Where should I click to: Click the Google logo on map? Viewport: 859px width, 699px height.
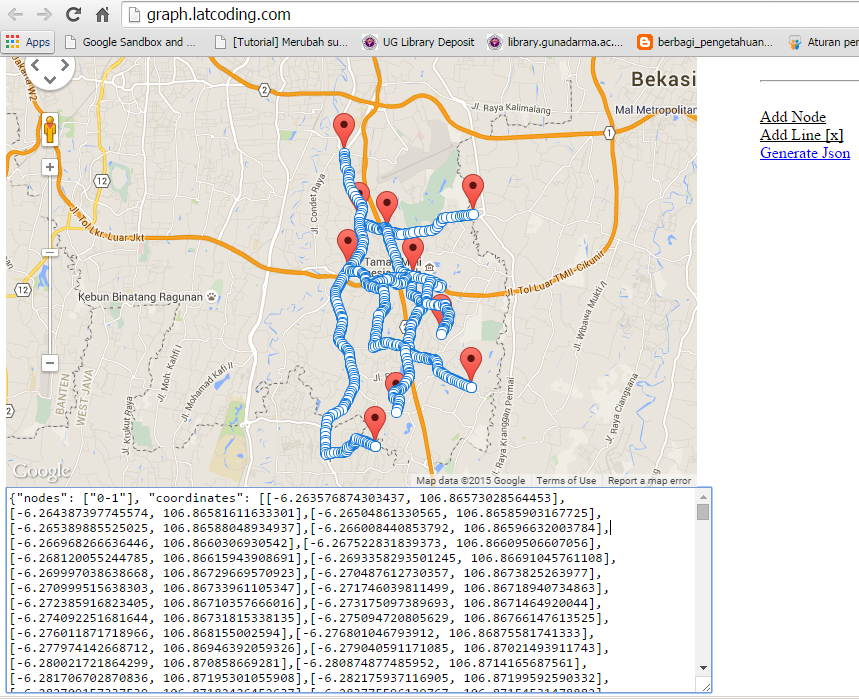coord(42,471)
